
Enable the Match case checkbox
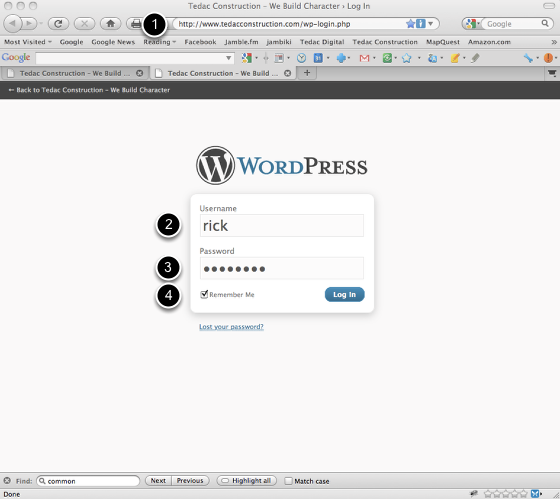[288, 481]
